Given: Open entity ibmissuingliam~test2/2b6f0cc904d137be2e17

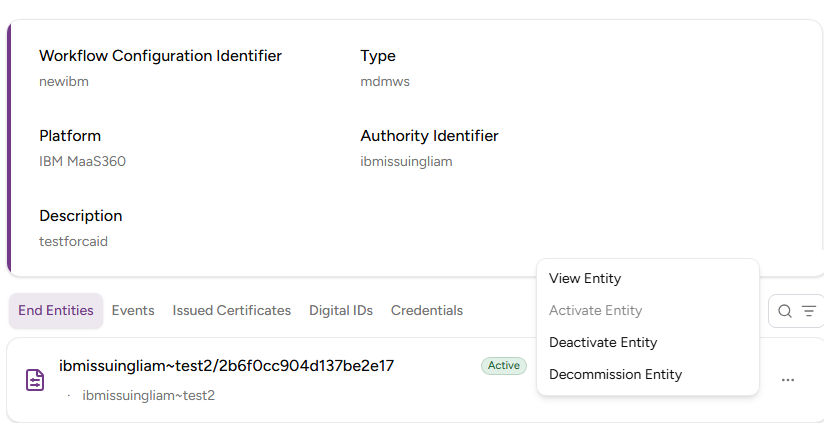Looking at the screenshot, I should [226, 366].
